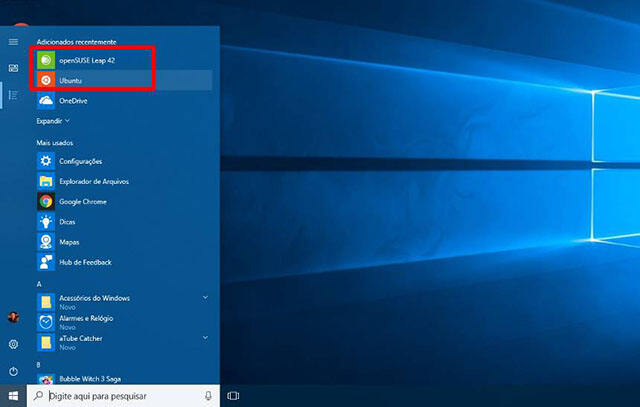This screenshot has width=640, height=407.
Task: Open Task View on the taskbar
Action: click(233, 396)
